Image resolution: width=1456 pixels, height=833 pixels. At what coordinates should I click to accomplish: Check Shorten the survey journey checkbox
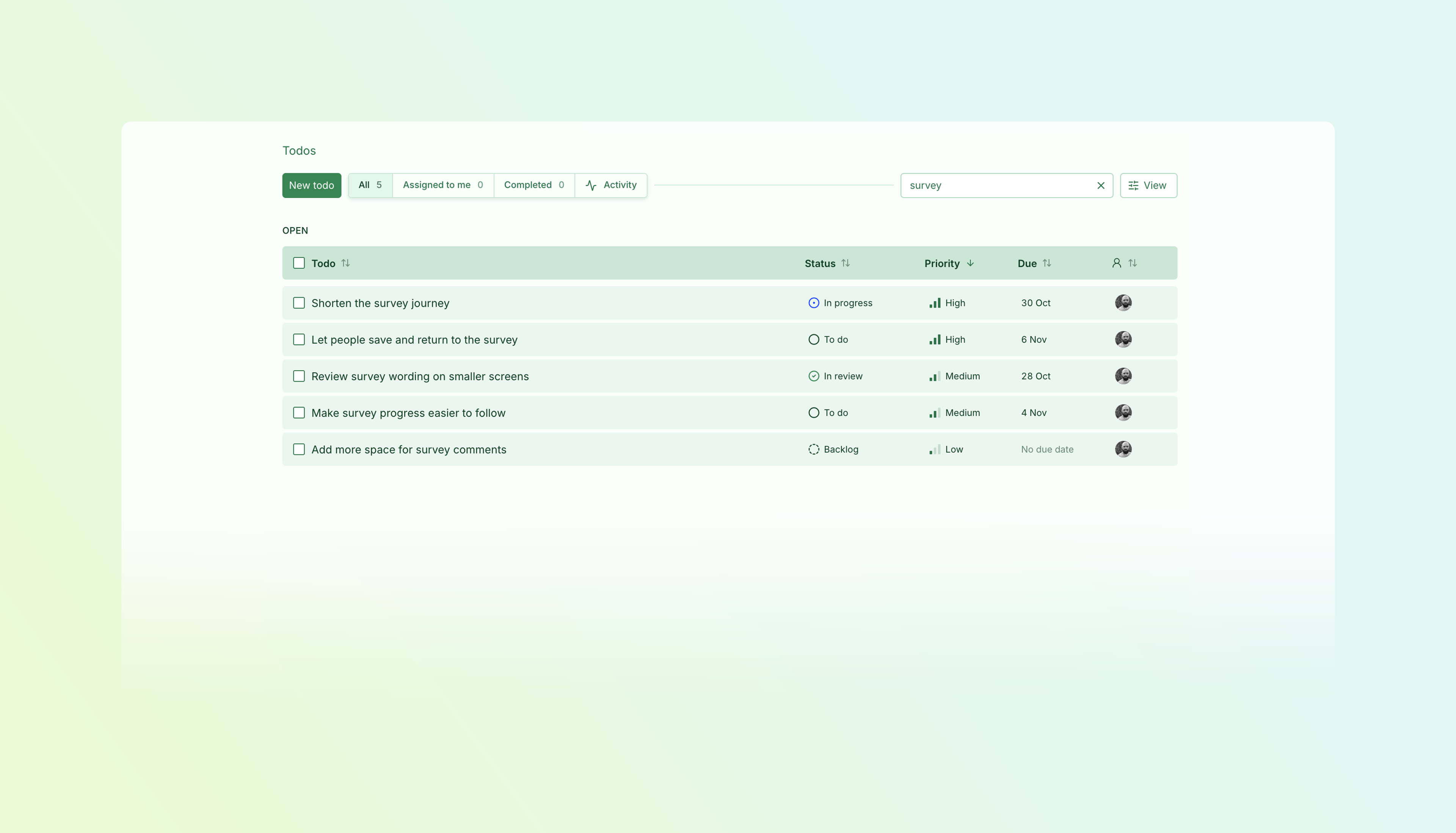pyautogui.click(x=299, y=303)
